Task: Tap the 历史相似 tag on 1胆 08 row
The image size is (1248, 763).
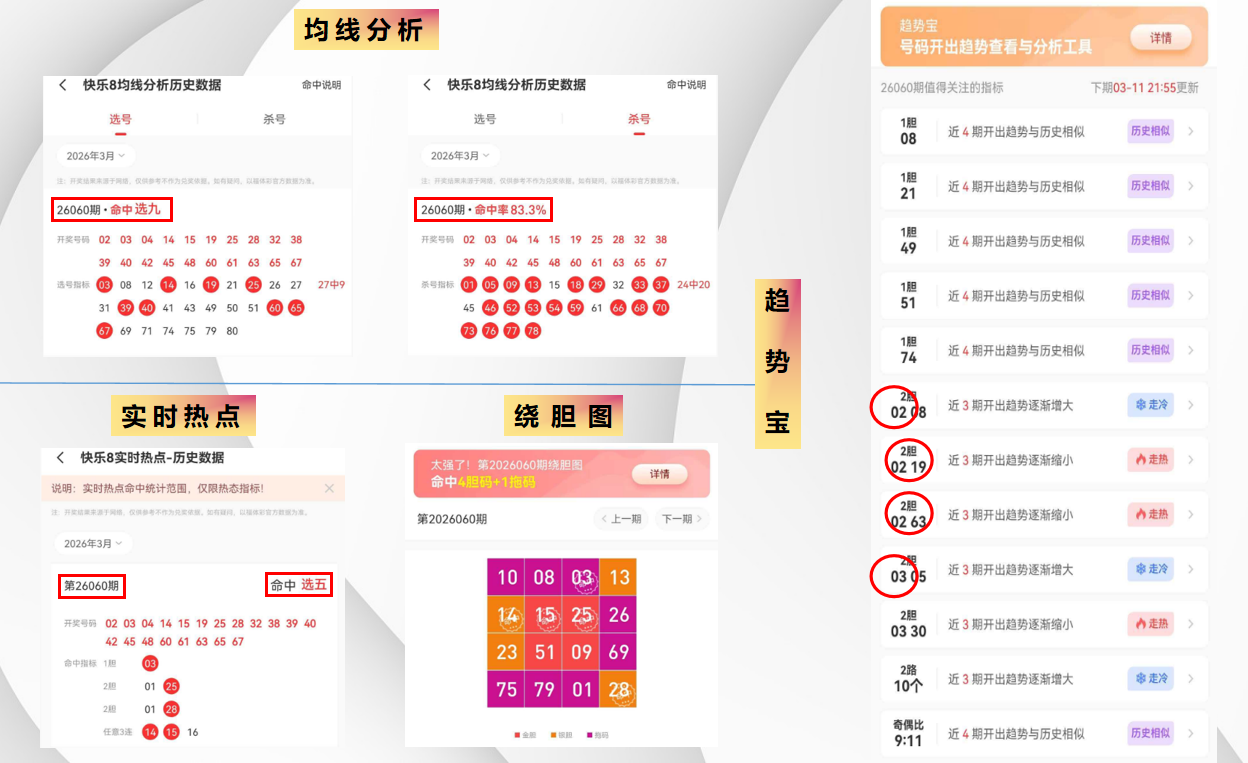Action: click(1150, 131)
